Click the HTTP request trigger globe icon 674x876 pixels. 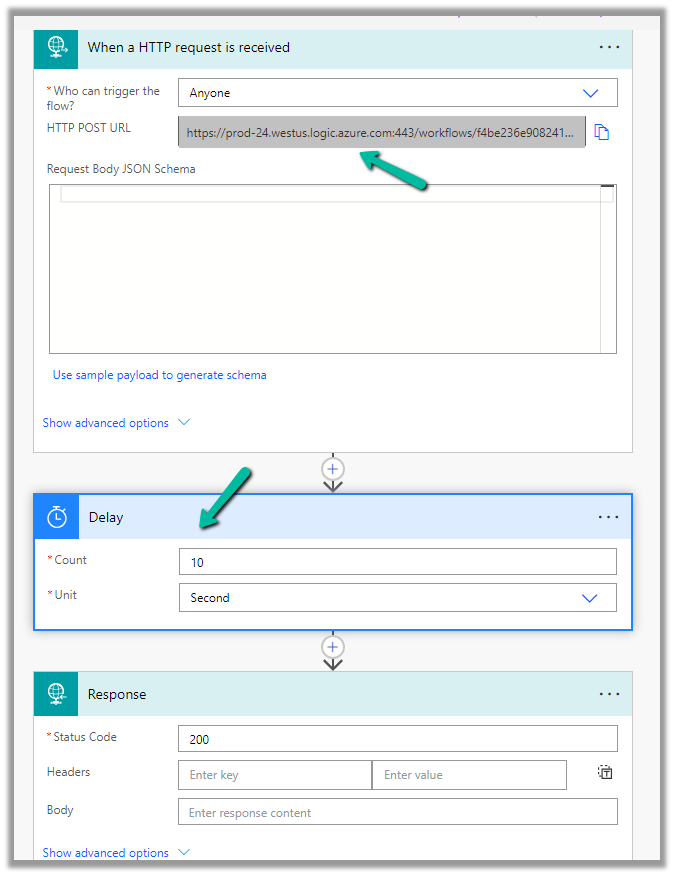tap(56, 48)
